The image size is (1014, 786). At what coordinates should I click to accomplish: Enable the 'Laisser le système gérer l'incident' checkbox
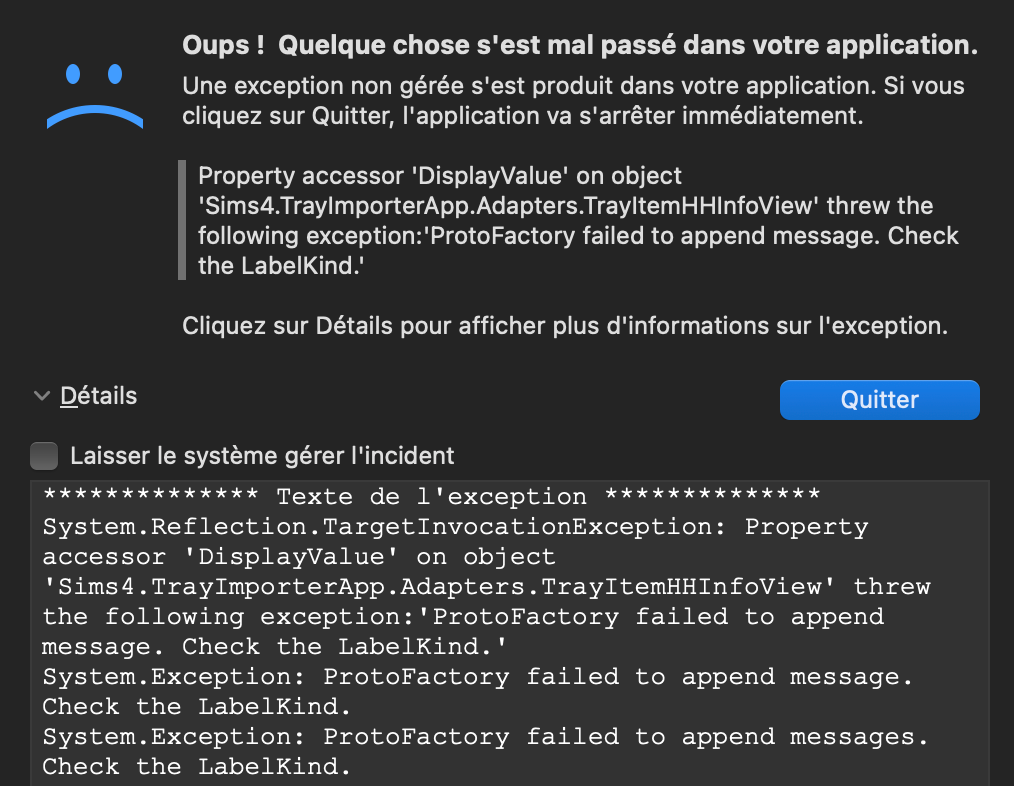pyautogui.click(x=44, y=456)
